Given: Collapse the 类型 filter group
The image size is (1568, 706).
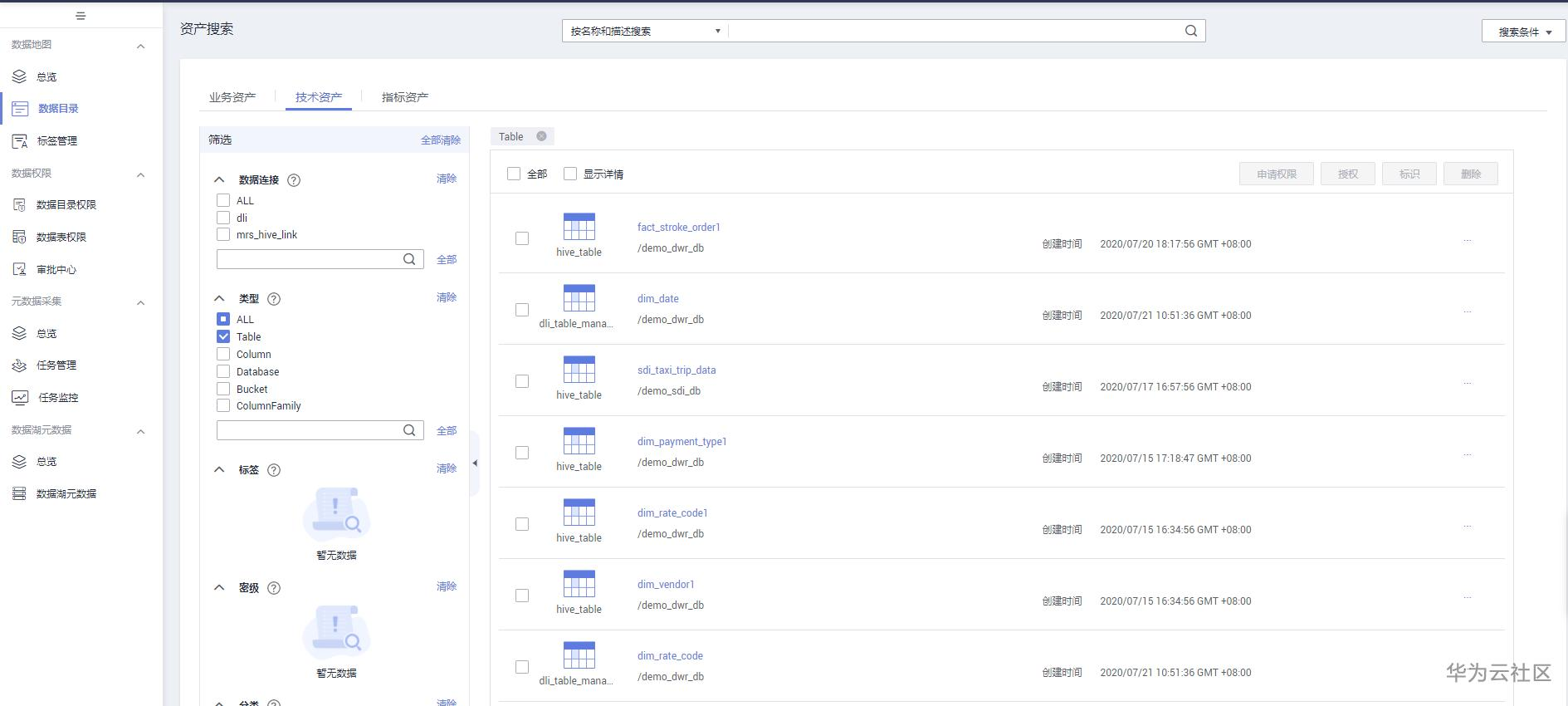Looking at the screenshot, I should [x=219, y=298].
